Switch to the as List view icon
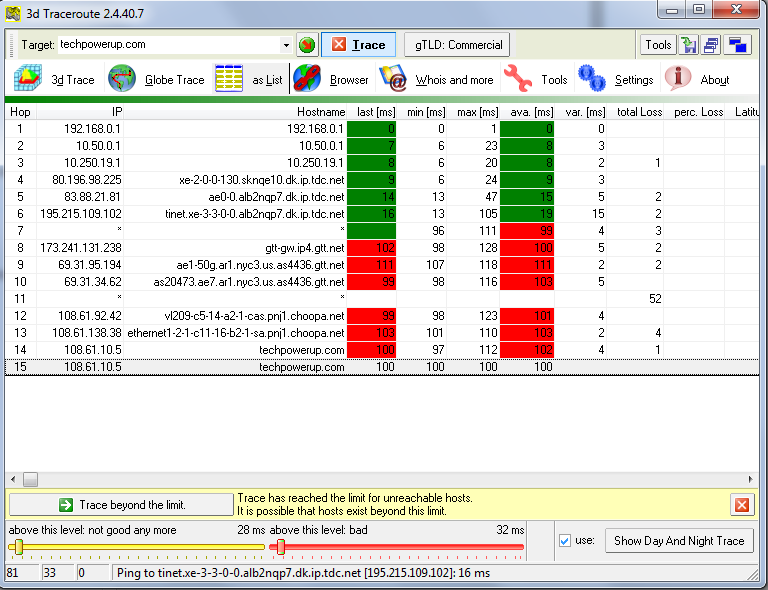This screenshot has height=590, width=768. pyautogui.click(x=229, y=78)
